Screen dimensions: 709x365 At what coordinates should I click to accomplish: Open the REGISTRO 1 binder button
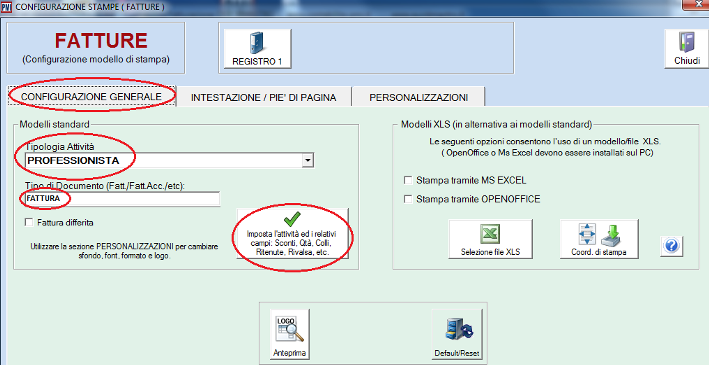(x=257, y=48)
